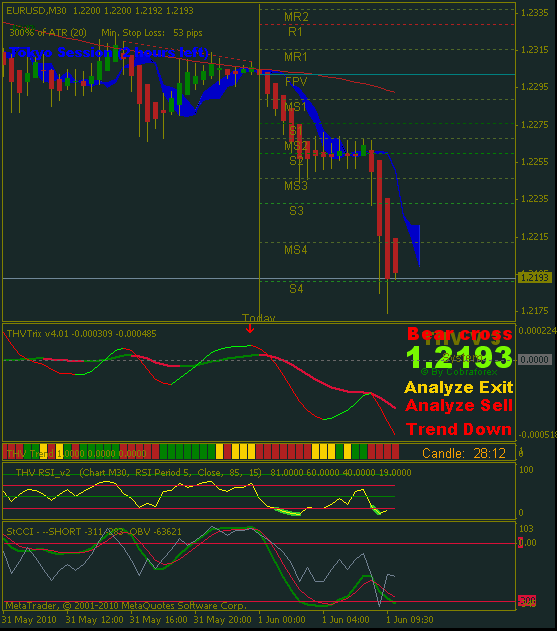The width and height of the screenshot is (557, 631).
Task: Click the 1 Jun 00:00 time axis label
Action: [x=282, y=619]
